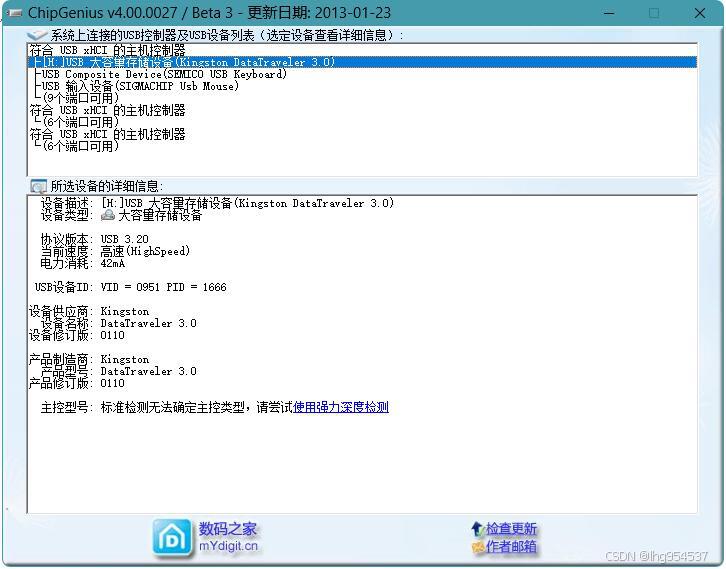This screenshot has height=569, width=726.
Task: Click the 高速(HighSpeed) current speed value
Action: coord(145,251)
